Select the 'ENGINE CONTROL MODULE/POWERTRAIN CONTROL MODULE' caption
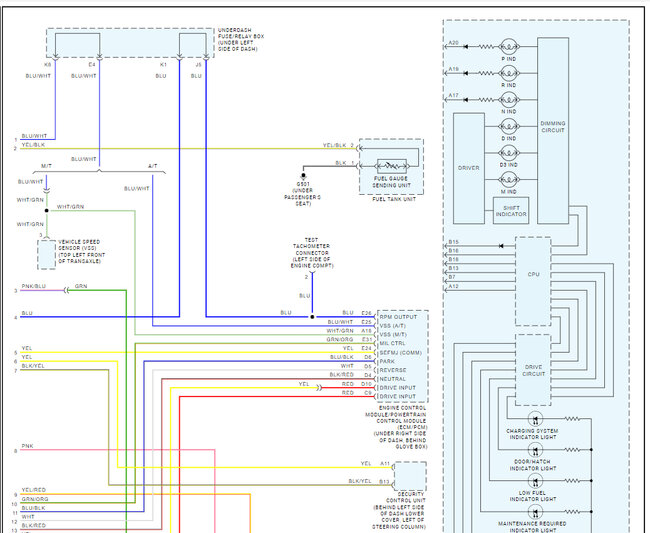Image resolution: width=650 pixels, height=533 pixels. [396, 414]
